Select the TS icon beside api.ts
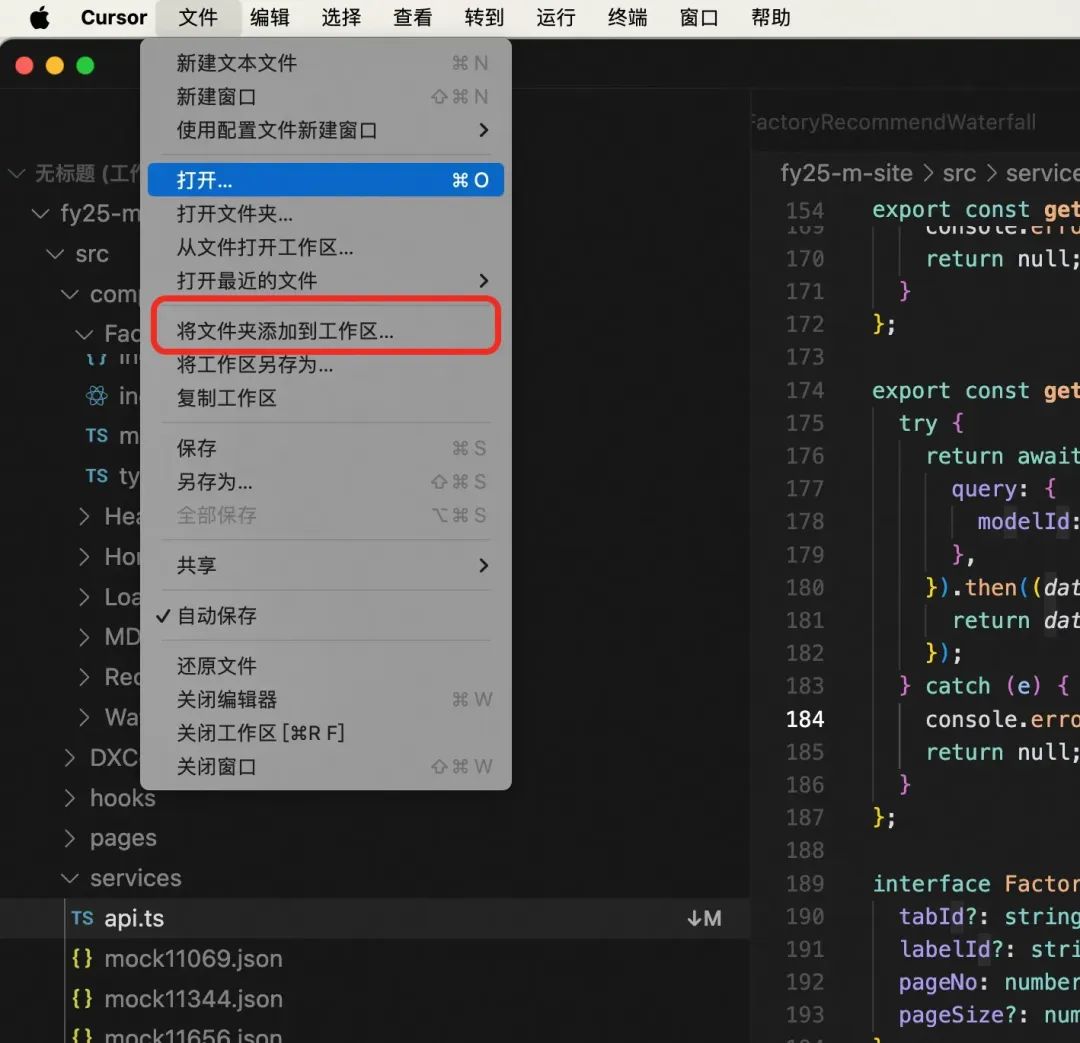 point(83,918)
